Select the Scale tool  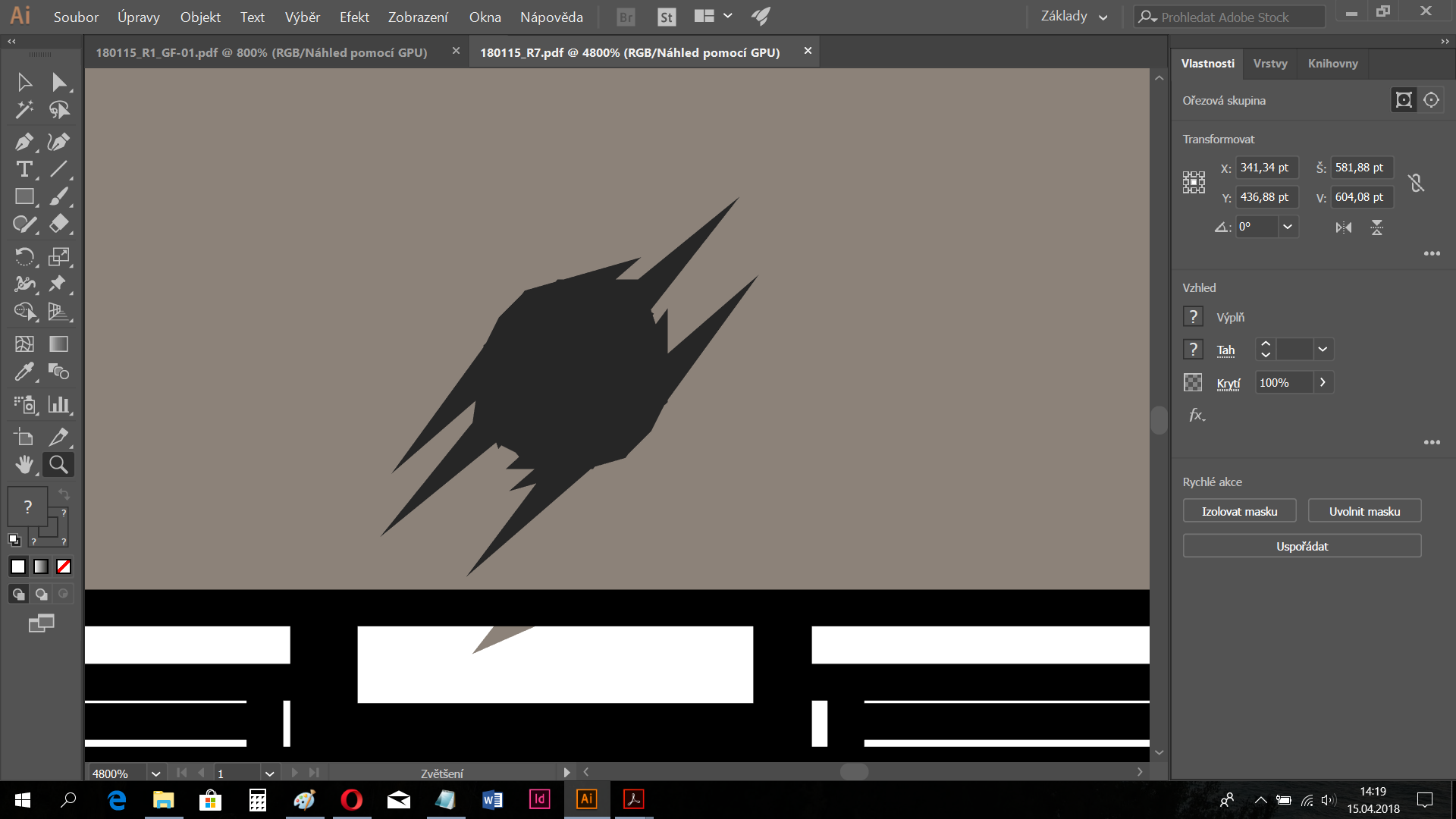point(59,256)
